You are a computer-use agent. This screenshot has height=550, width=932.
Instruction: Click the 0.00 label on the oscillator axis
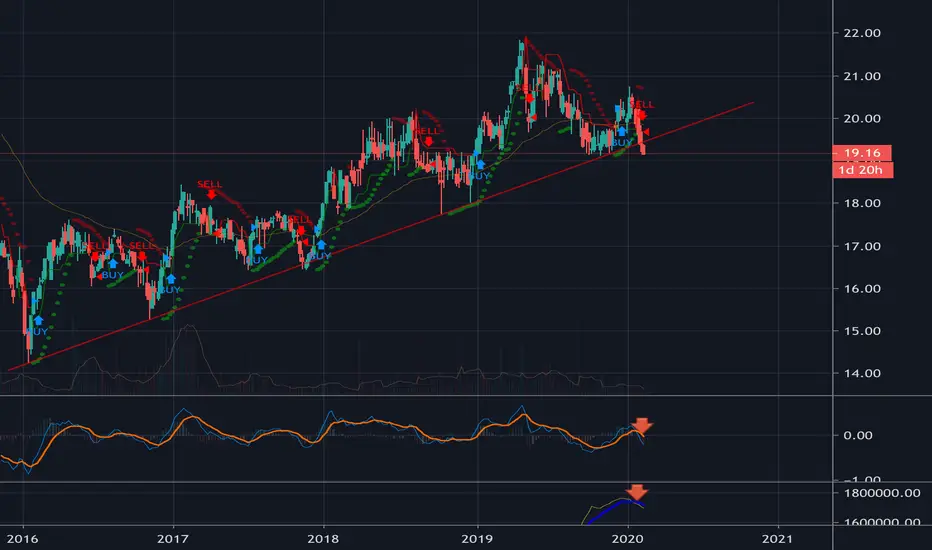click(x=858, y=435)
